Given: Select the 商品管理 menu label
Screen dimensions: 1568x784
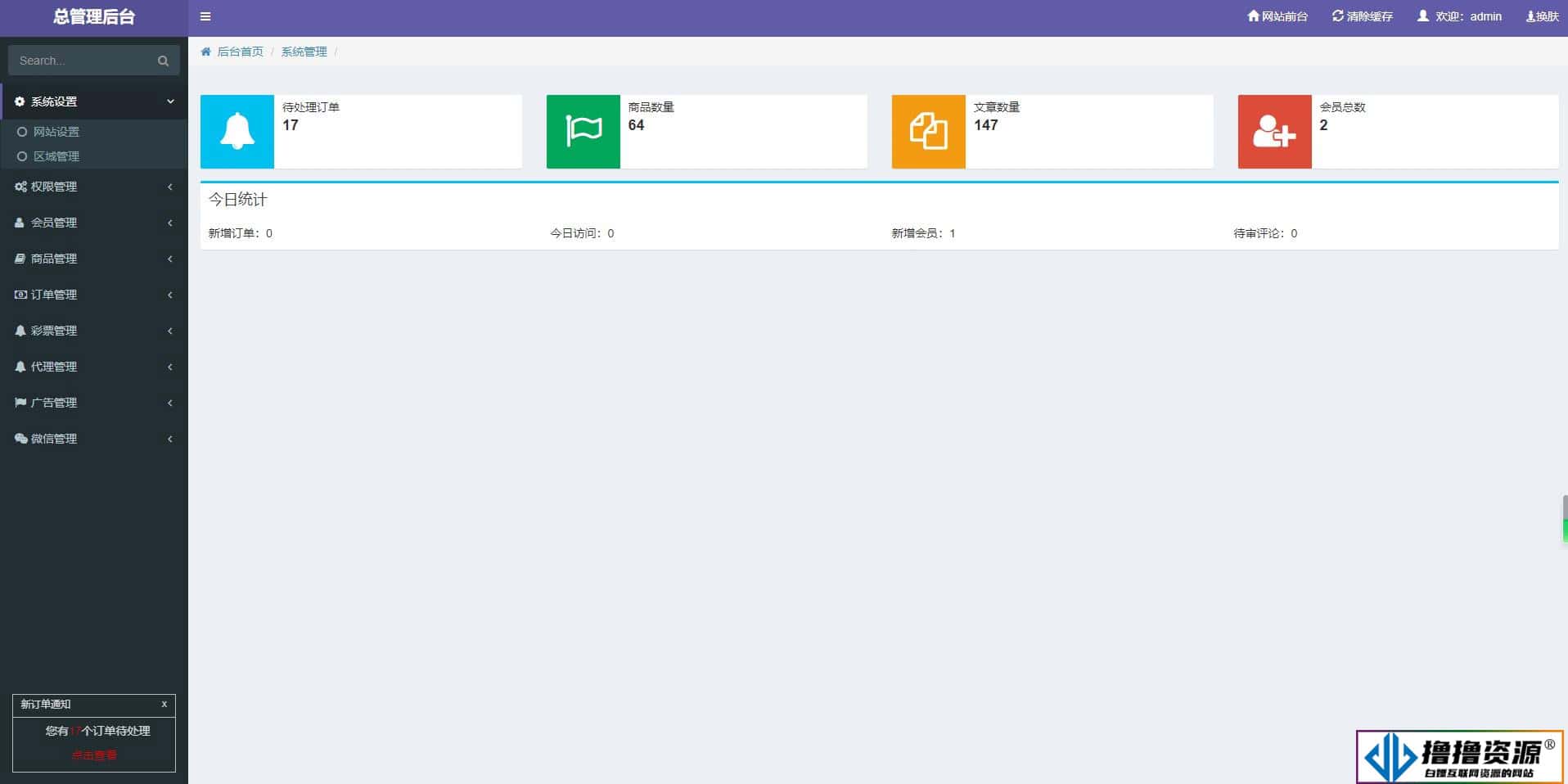Looking at the screenshot, I should tap(54, 259).
